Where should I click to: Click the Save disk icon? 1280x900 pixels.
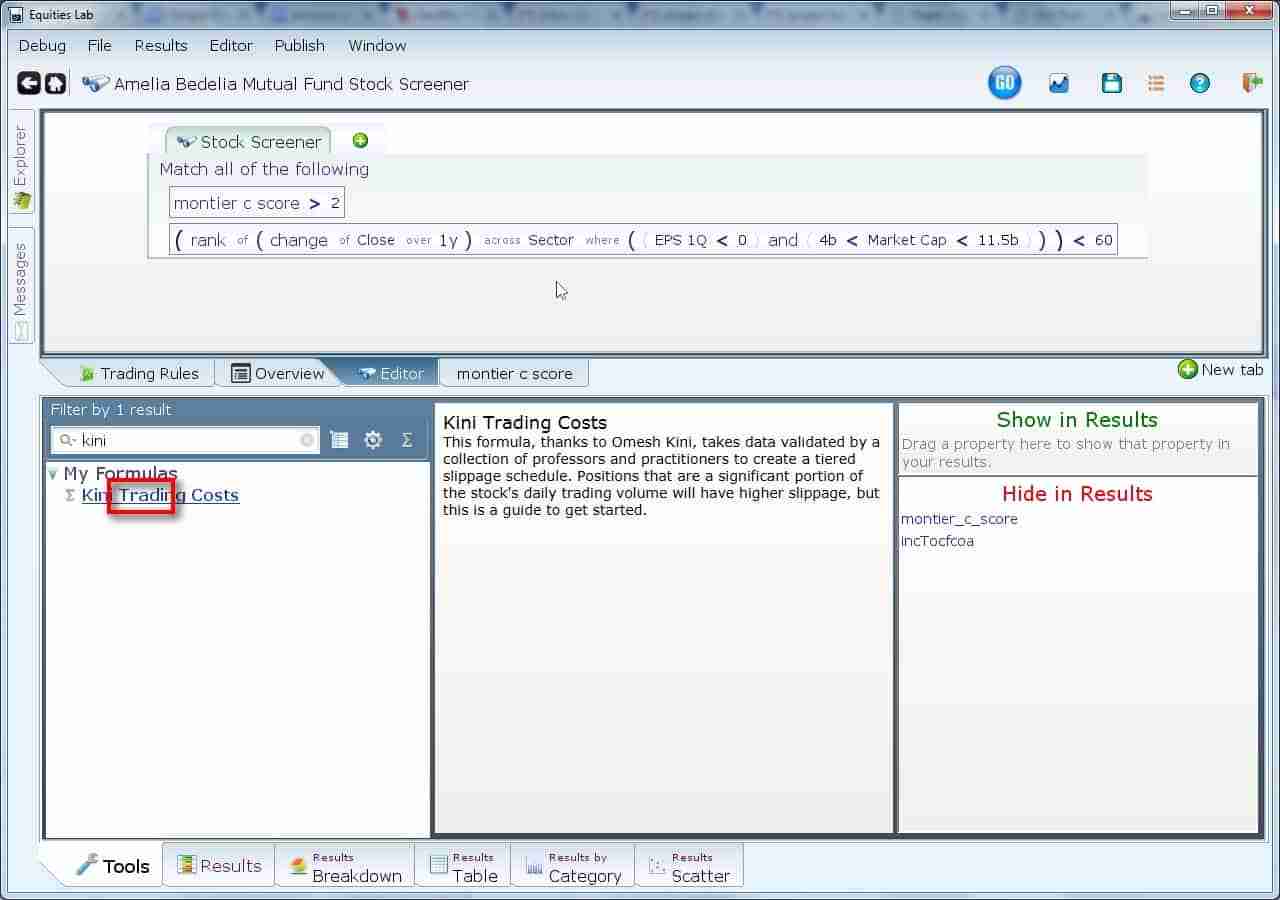(1111, 84)
